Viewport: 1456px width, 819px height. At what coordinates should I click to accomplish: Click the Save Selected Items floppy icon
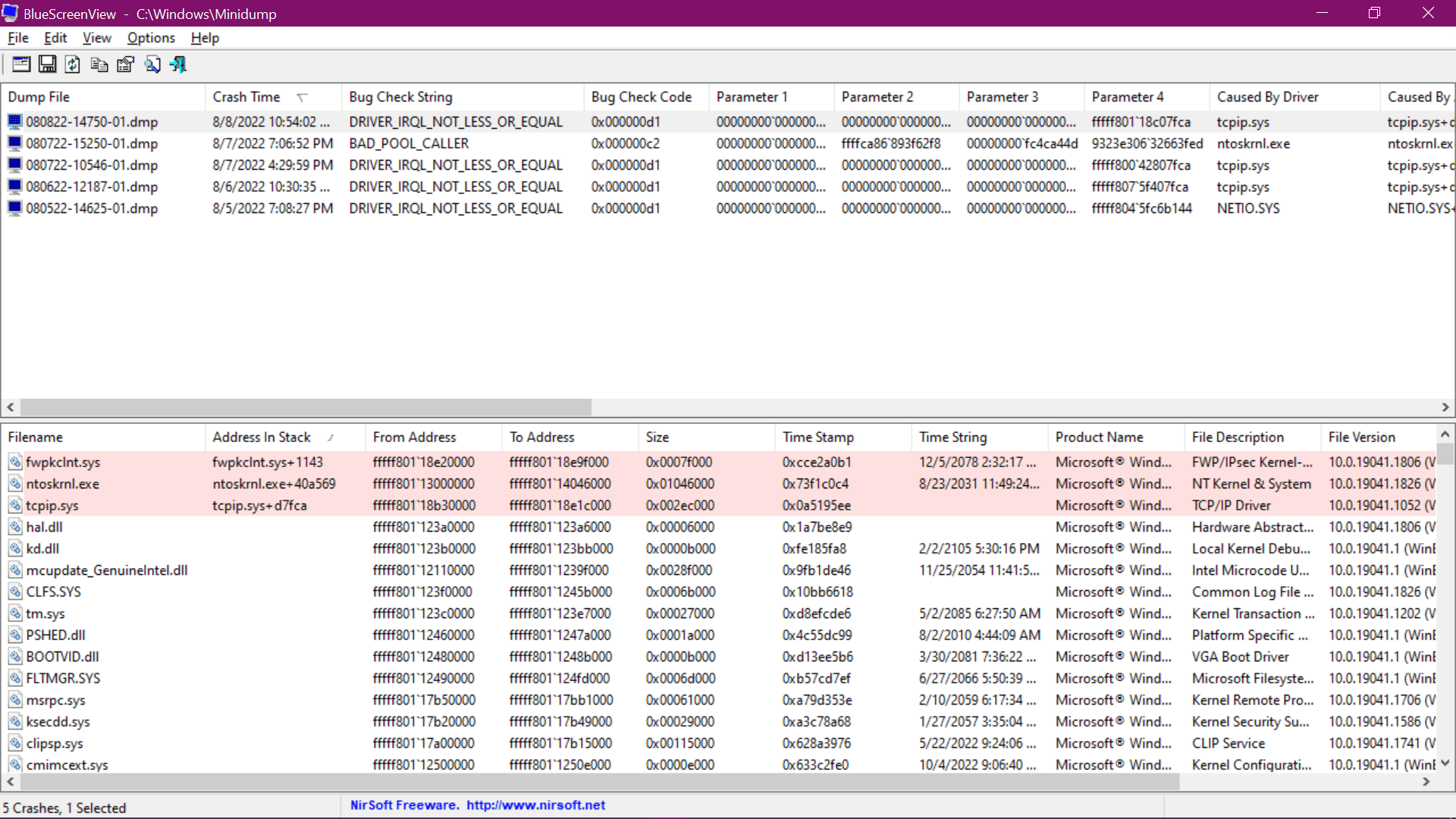click(47, 64)
